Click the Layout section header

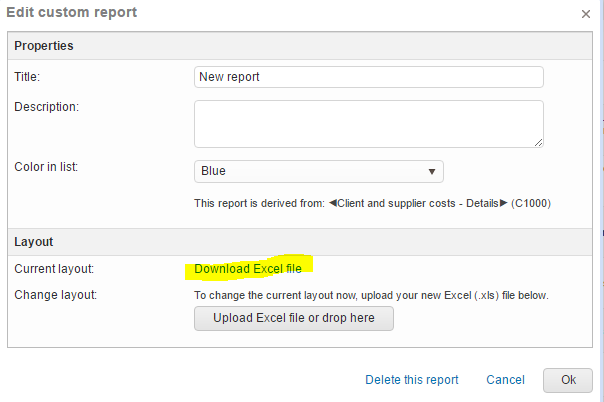point(34,241)
